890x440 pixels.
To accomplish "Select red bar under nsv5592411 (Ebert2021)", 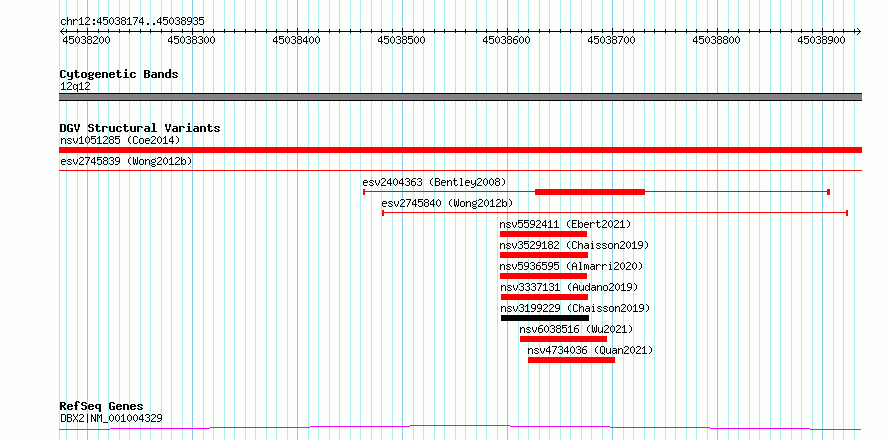I will coord(543,234).
